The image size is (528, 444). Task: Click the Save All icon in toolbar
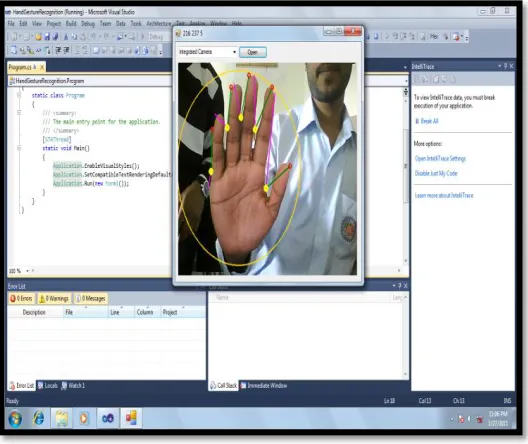[55, 37]
